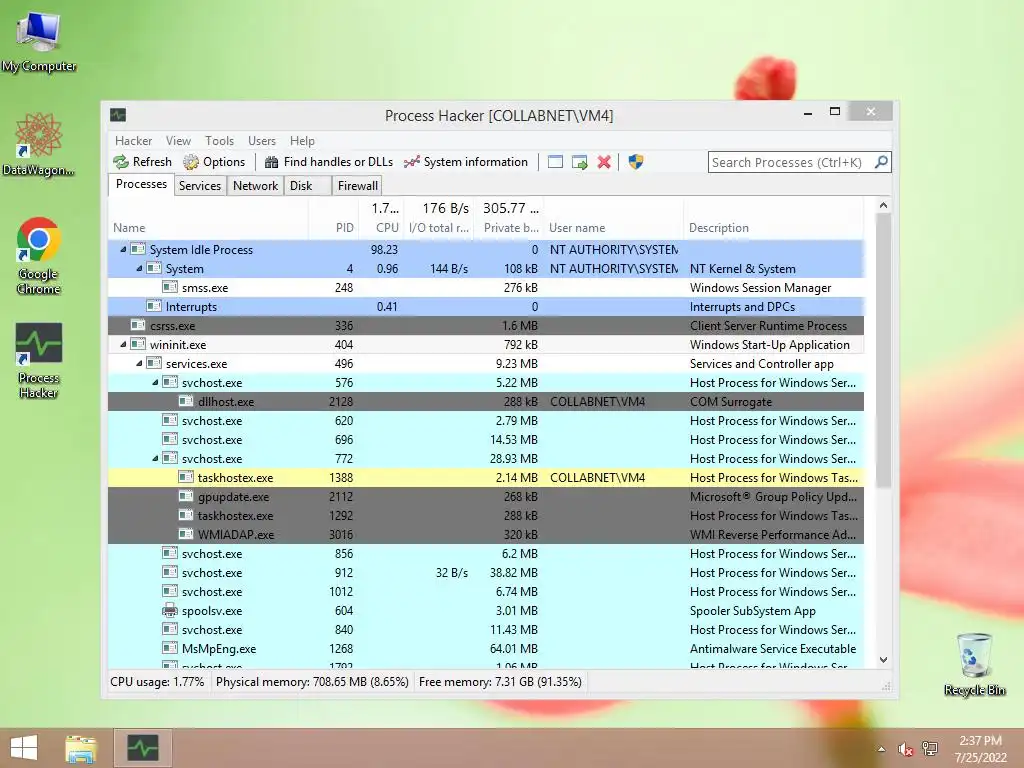Open the View menu
The height and width of the screenshot is (768, 1024).
coord(178,141)
